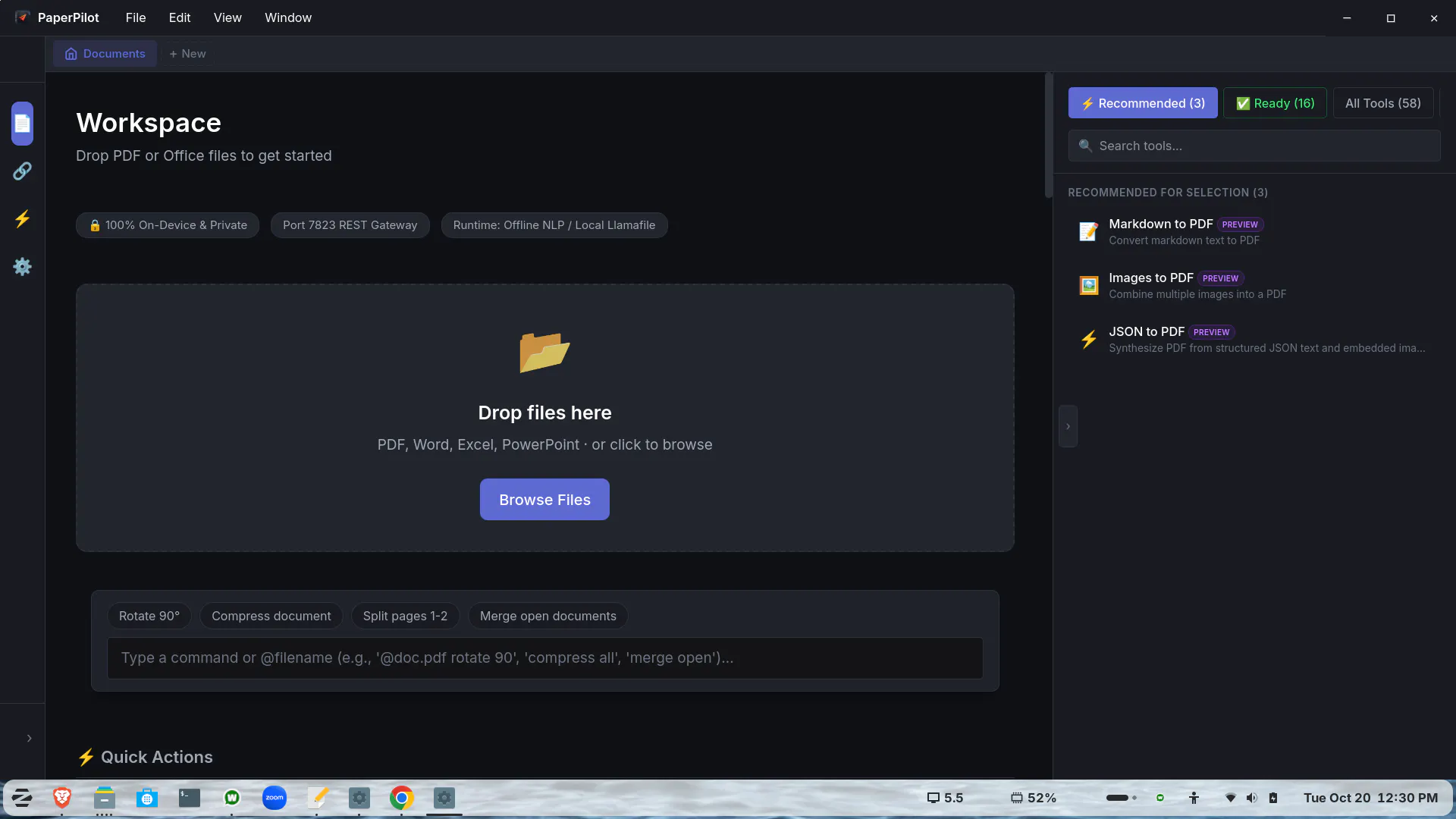This screenshot has width=1456, height=819.
Task: Focus the Search tools field
Action: [1254, 146]
